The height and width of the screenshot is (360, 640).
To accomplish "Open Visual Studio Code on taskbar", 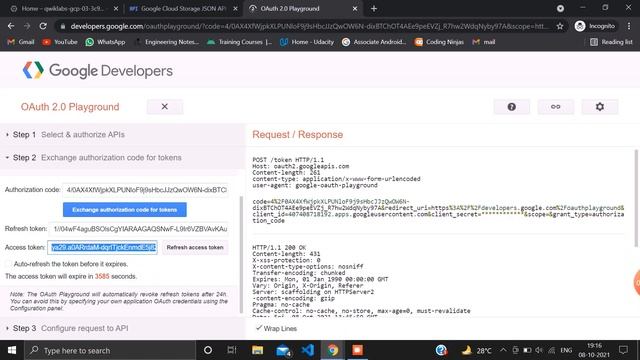I will click(x=308, y=350).
